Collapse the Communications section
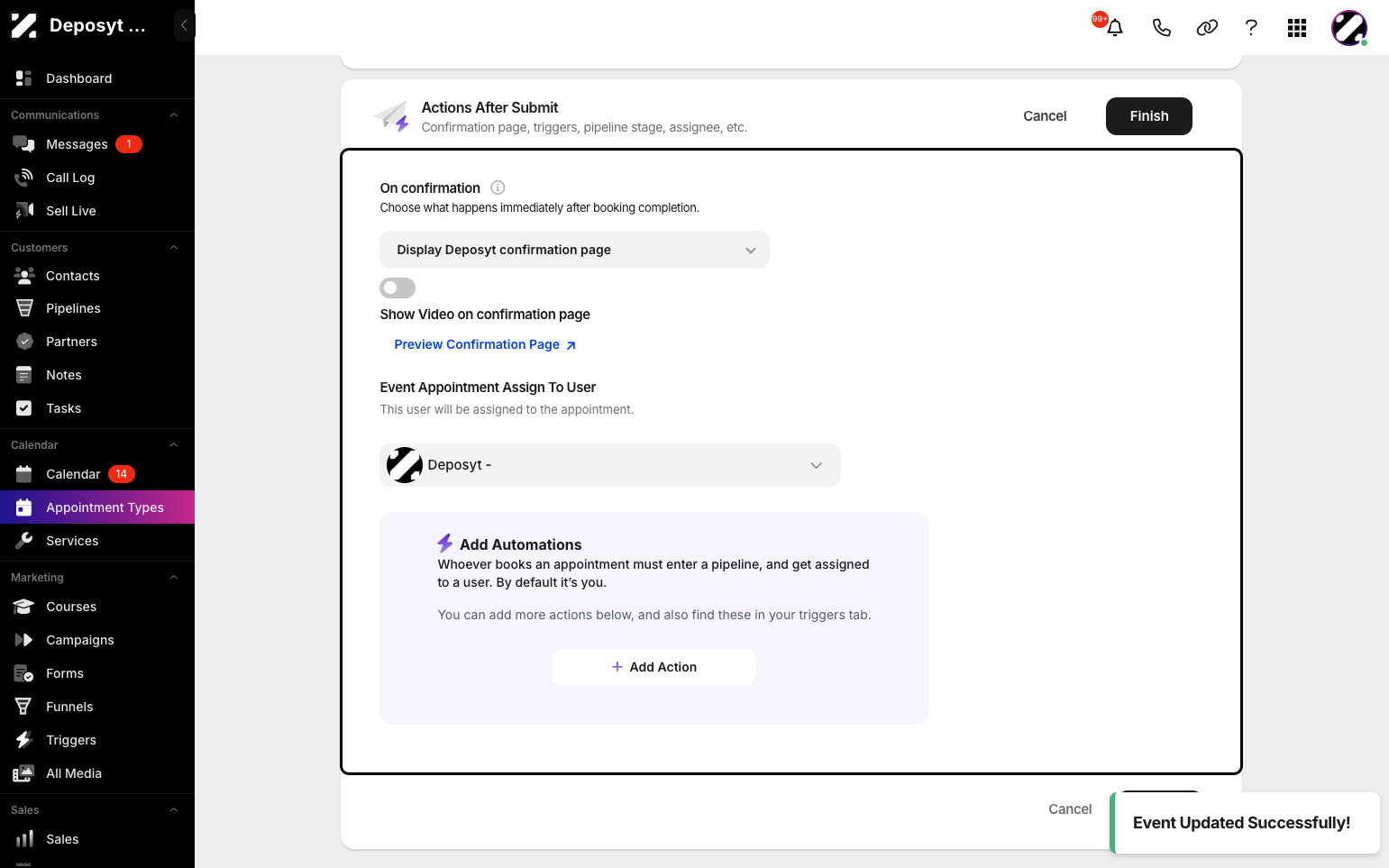Screen dimensions: 1389x868 [x=174, y=115]
